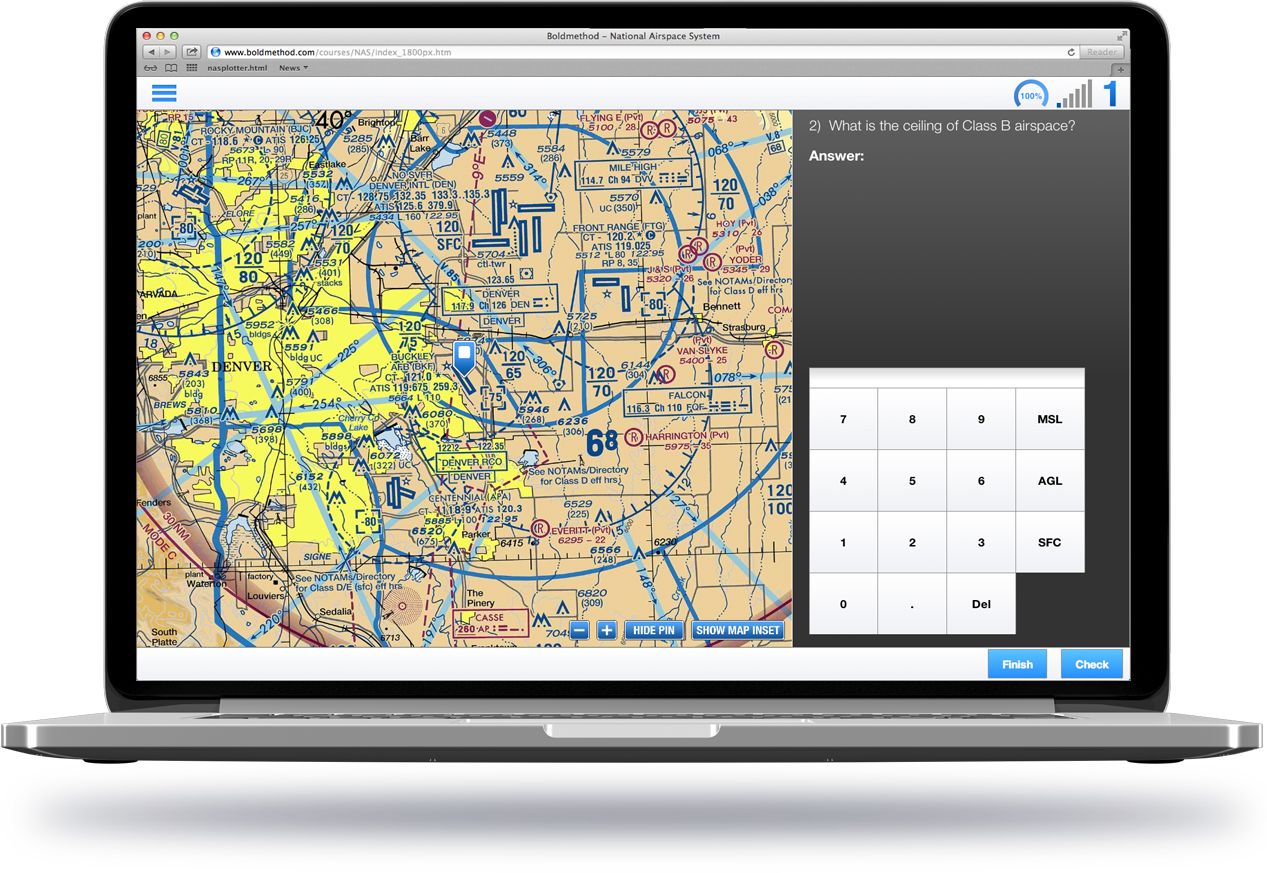Click the blue Boldmethod "1" logo

[x=1110, y=92]
